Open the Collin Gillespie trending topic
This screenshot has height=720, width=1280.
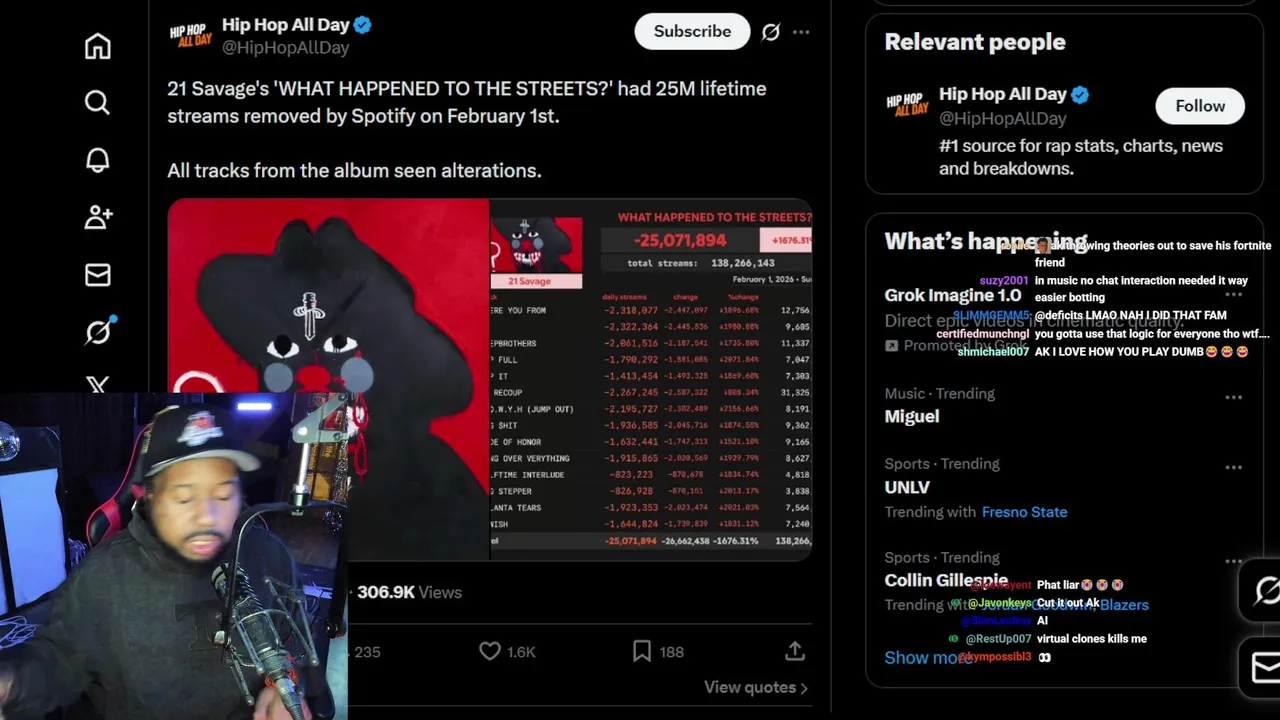(x=946, y=580)
